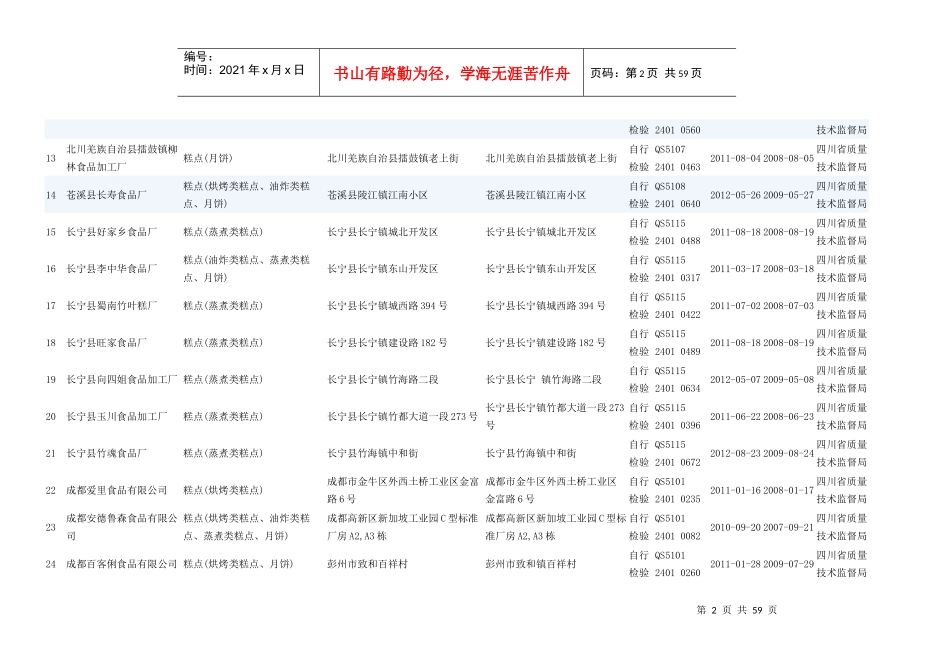The height and width of the screenshot is (672, 950).
Task: Click the red header motto 书山有路勤为径
Action: (x=389, y=74)
